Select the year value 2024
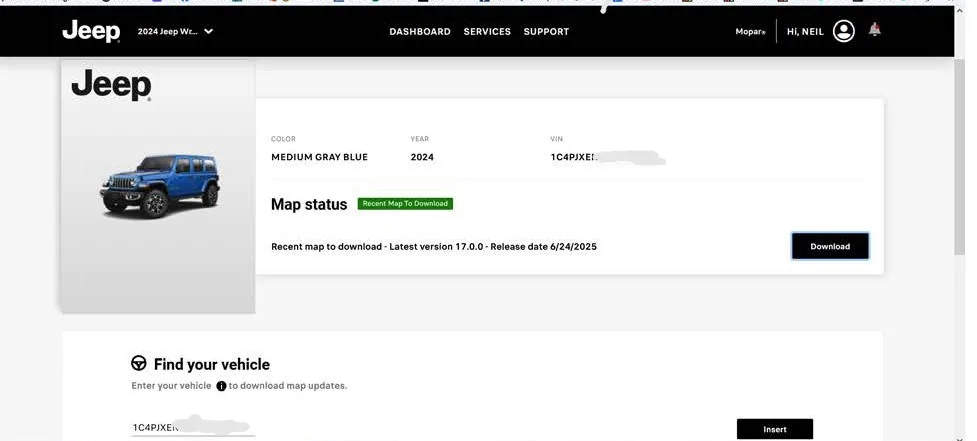This screenshot has width=977, height=441. tap(422, 158)
